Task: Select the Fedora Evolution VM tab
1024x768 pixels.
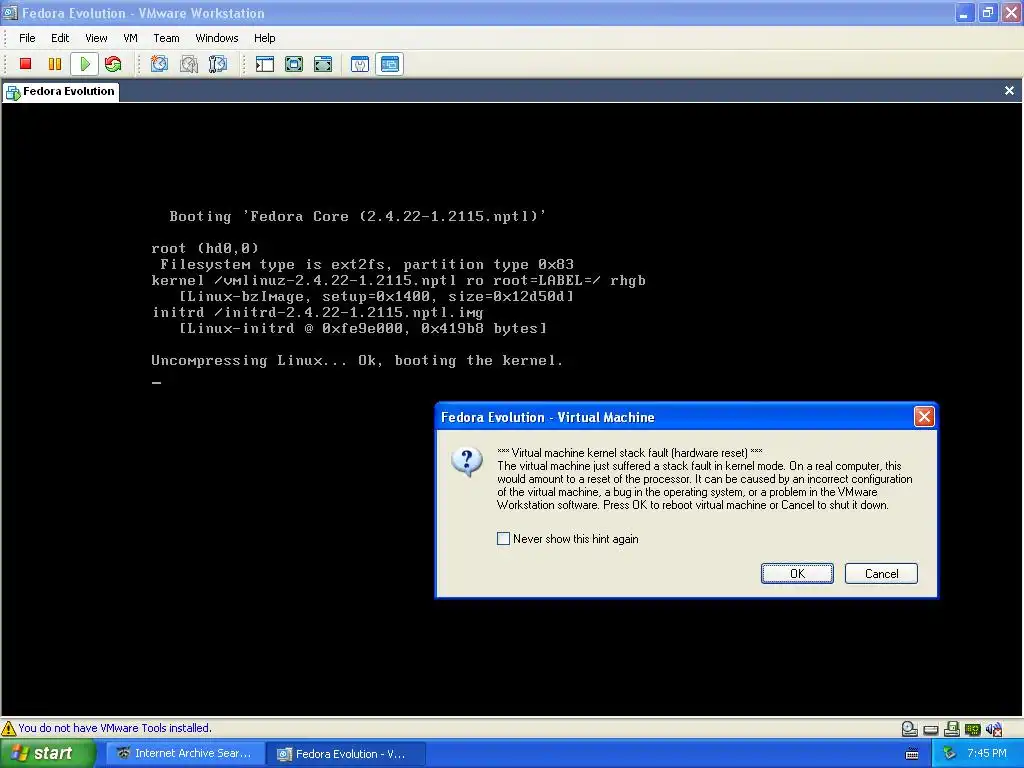Action: pyautogui.click(x=61, y=91)
